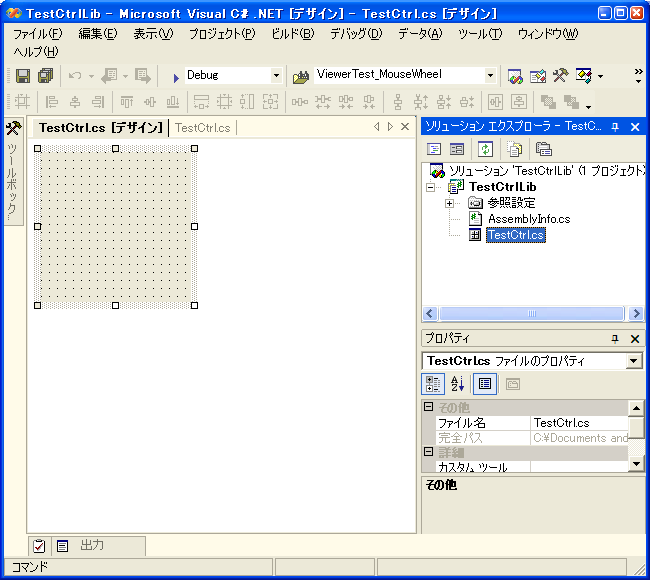Click the Make Same Height layout icon
This screenshot has height=580, width=650.
(x=247, y=102)
